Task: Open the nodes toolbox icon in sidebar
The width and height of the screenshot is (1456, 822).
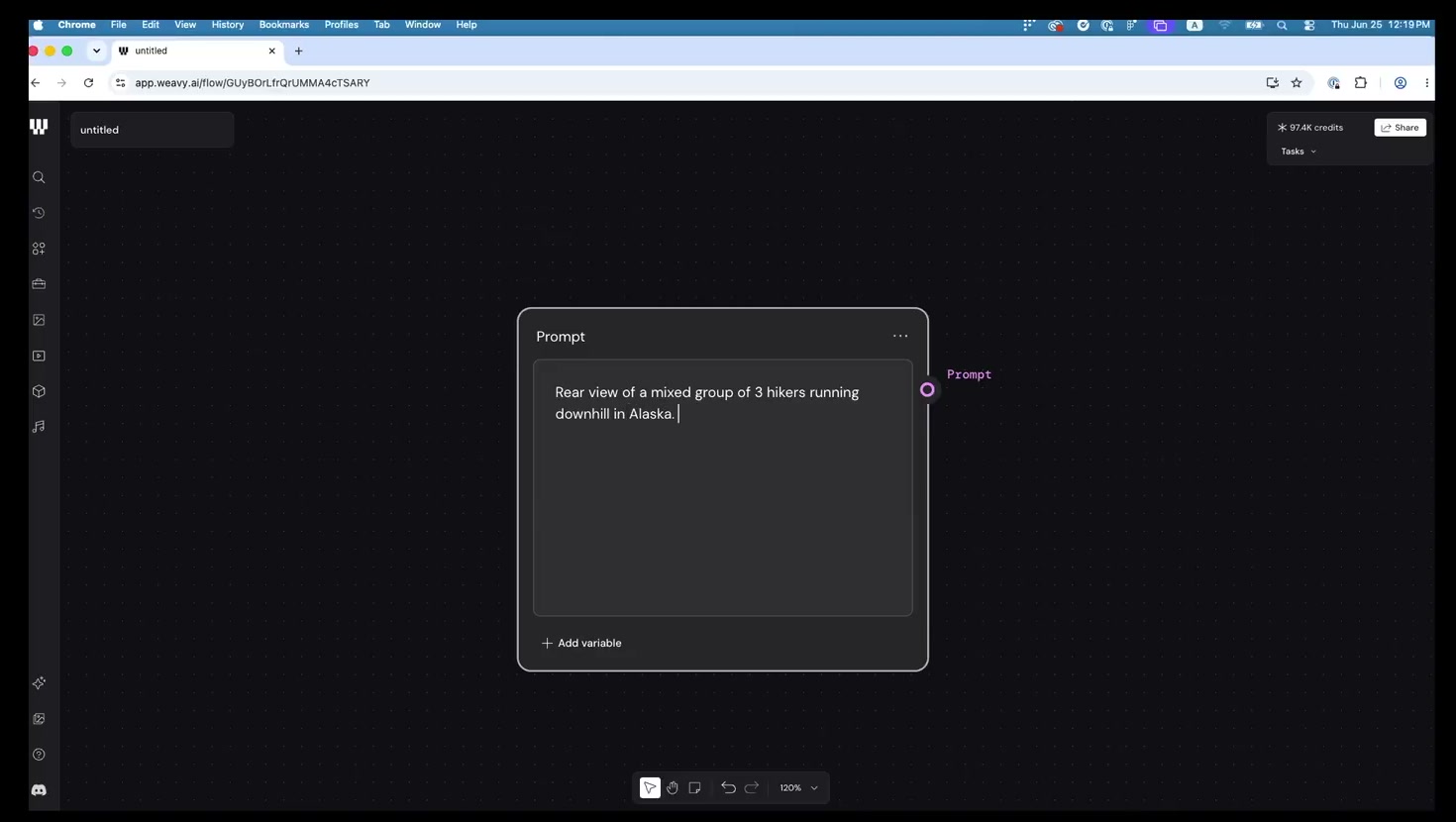Action: (39, 249)
